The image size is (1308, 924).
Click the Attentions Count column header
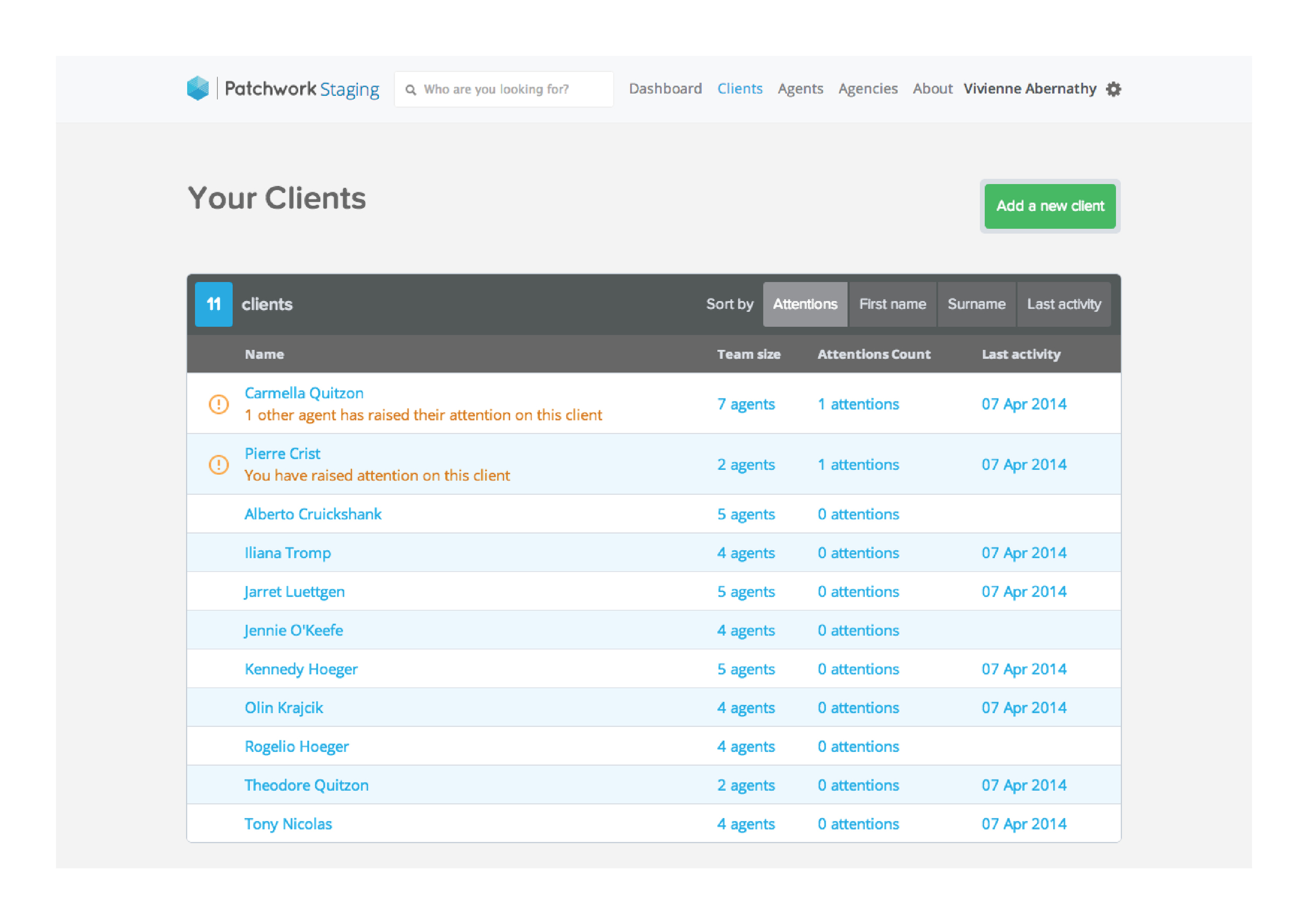(x=874, y=354)
